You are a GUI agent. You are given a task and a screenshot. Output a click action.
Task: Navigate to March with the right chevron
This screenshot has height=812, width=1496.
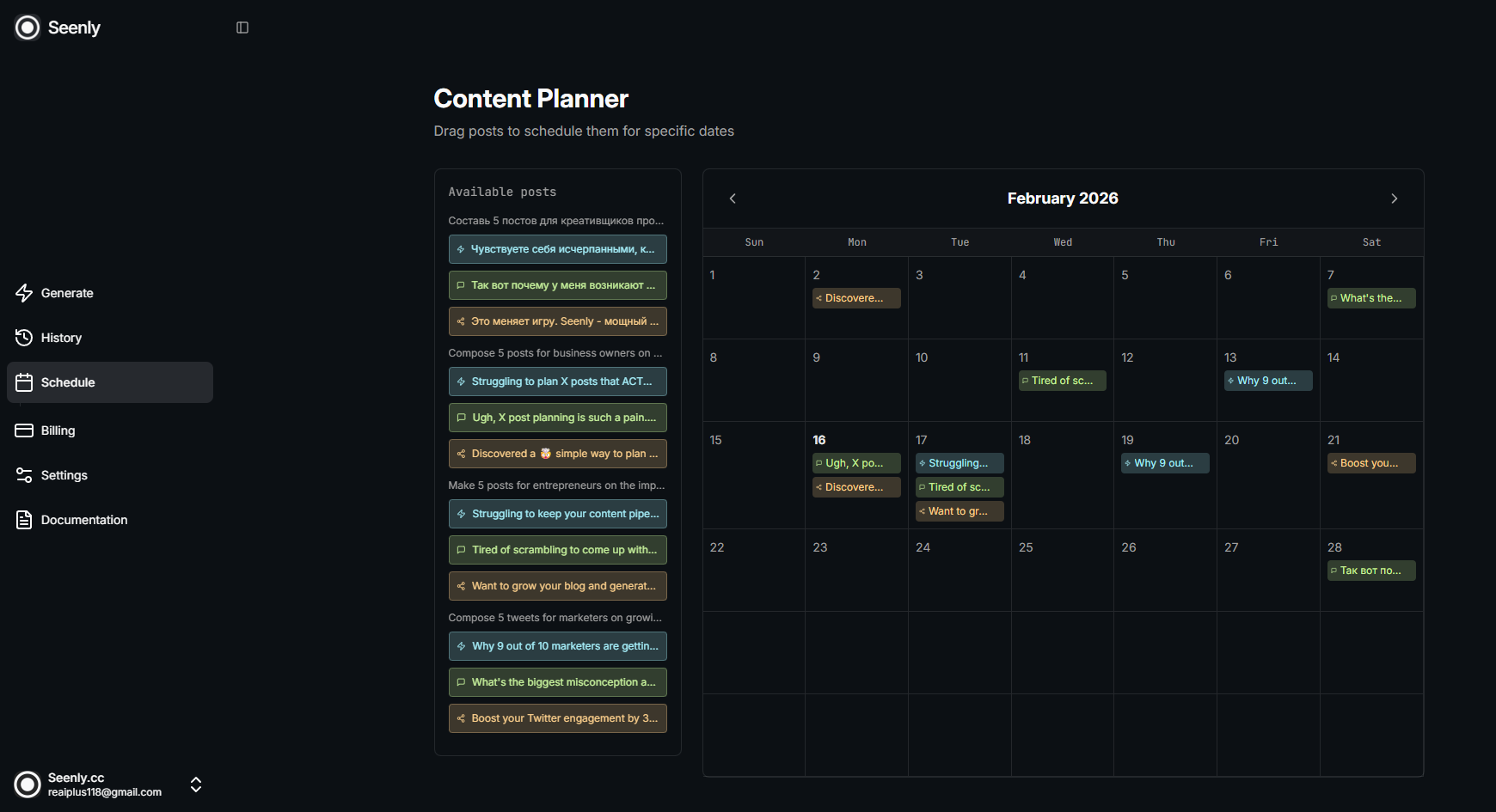[1394, 198]
